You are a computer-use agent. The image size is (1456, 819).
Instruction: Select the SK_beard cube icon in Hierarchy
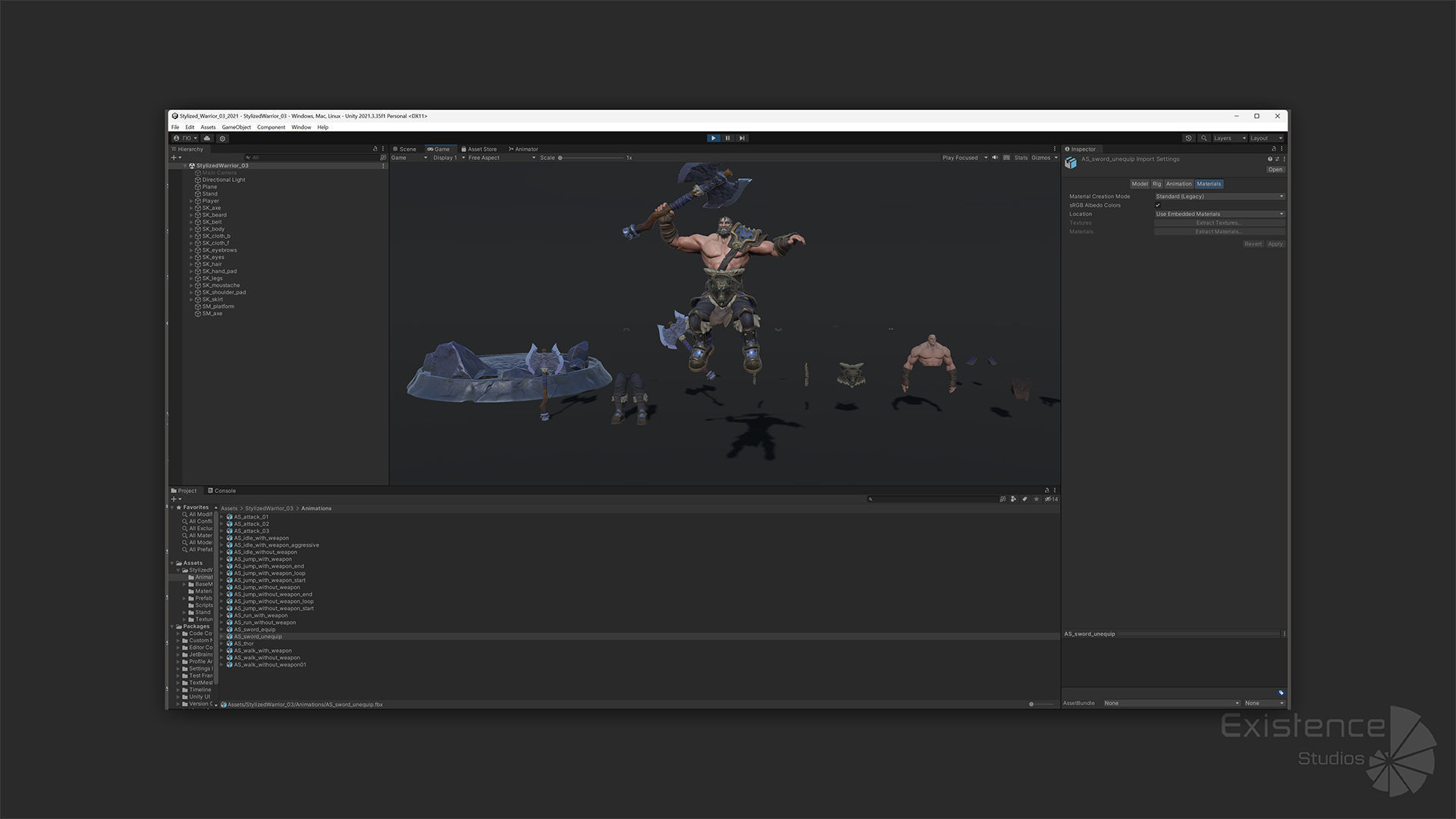pyautogui.click(x=198, y=215)
